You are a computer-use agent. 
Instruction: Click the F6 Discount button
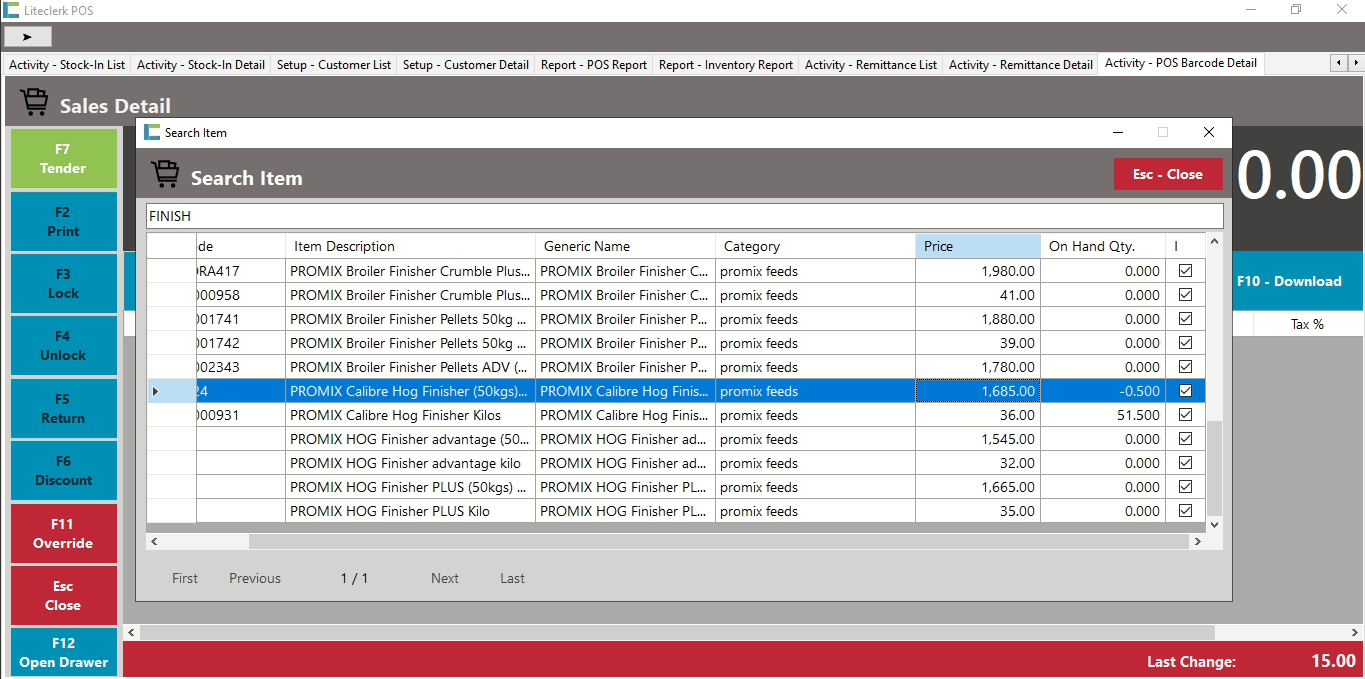tap(63, 471)
